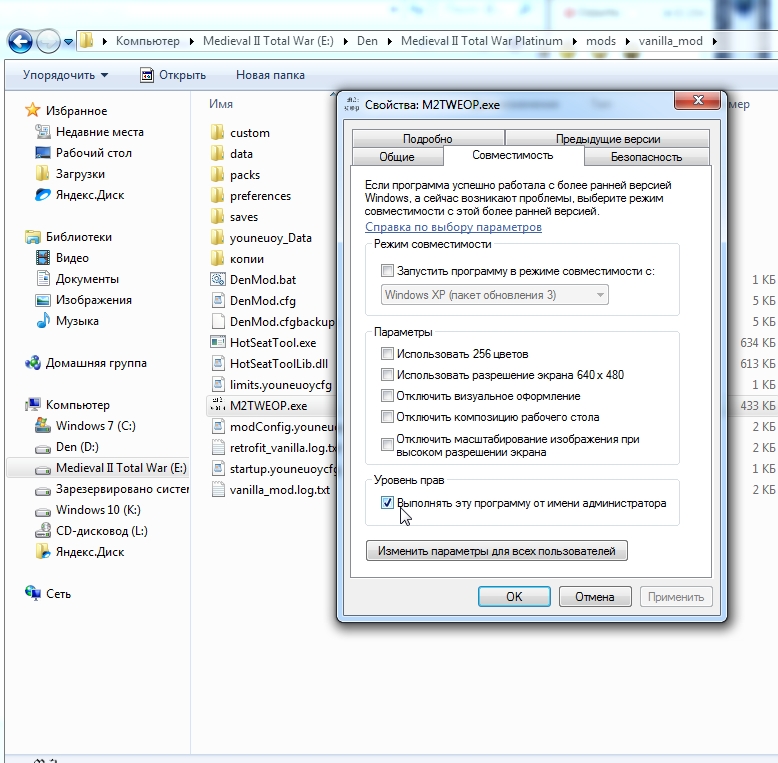
Task: Open Справка по выбору параметров link
Action: [453, 227]
